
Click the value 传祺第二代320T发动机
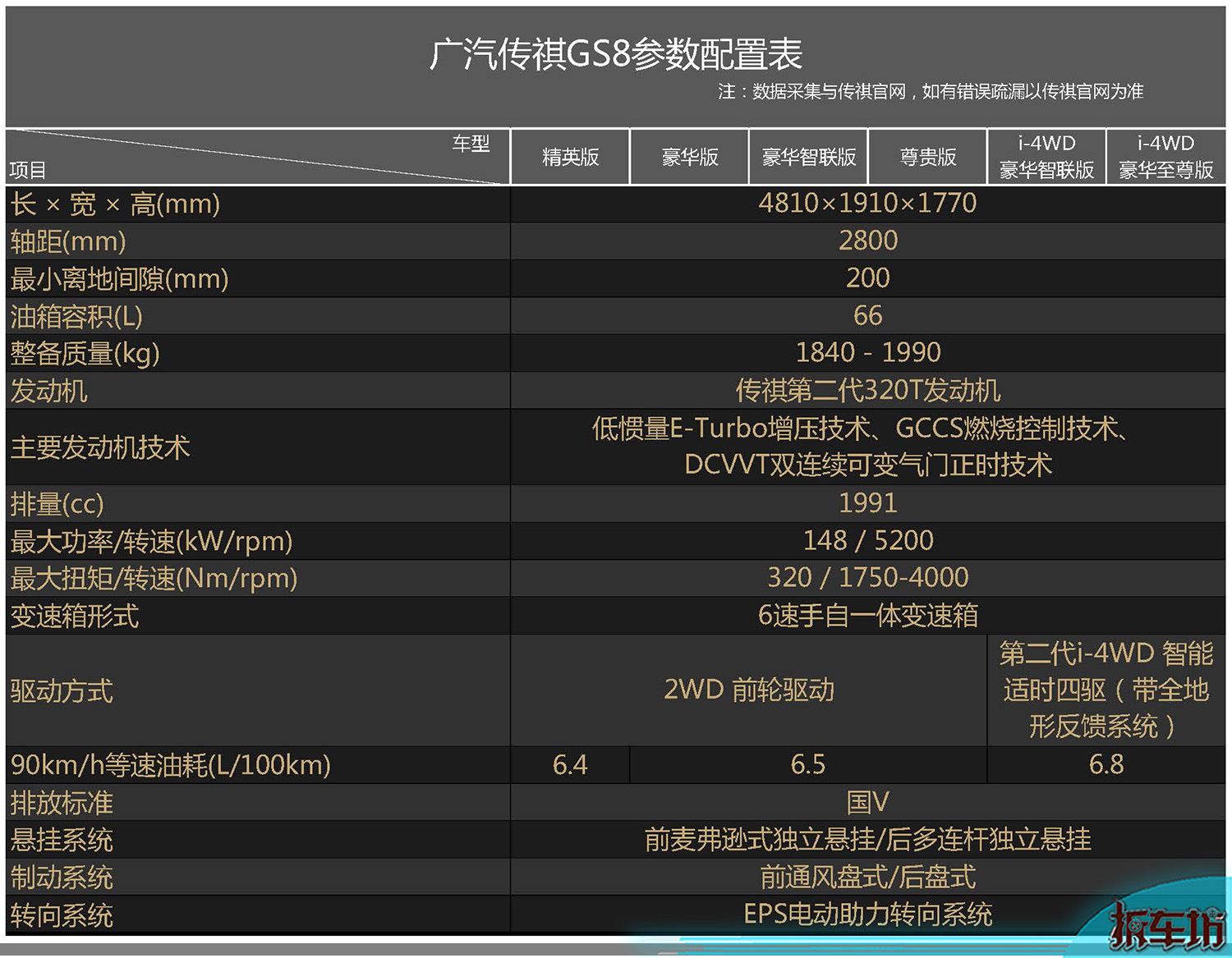pyautogui.click(x=868, y=391)
